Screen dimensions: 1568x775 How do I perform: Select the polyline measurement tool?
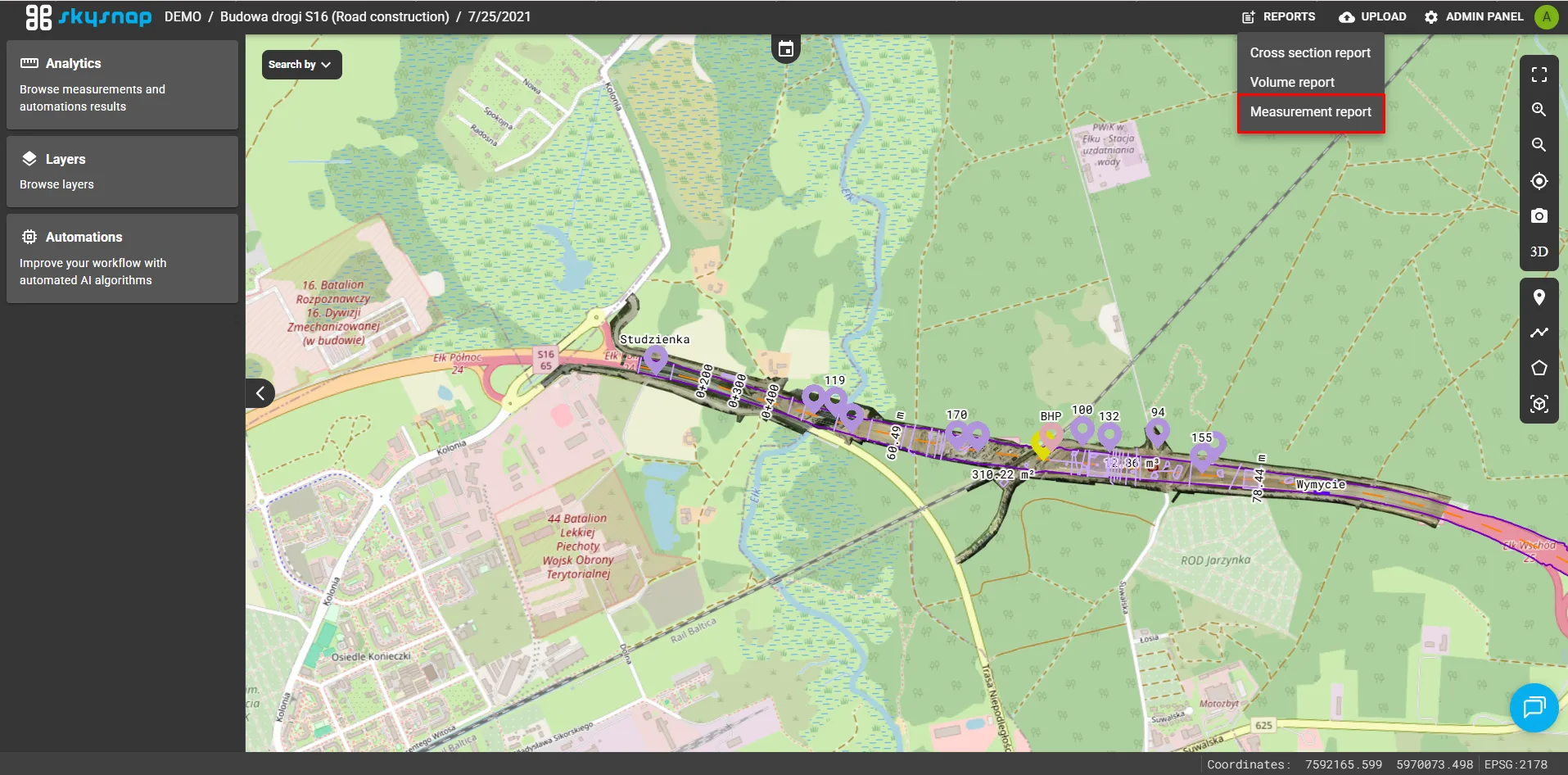(1539, 333)
